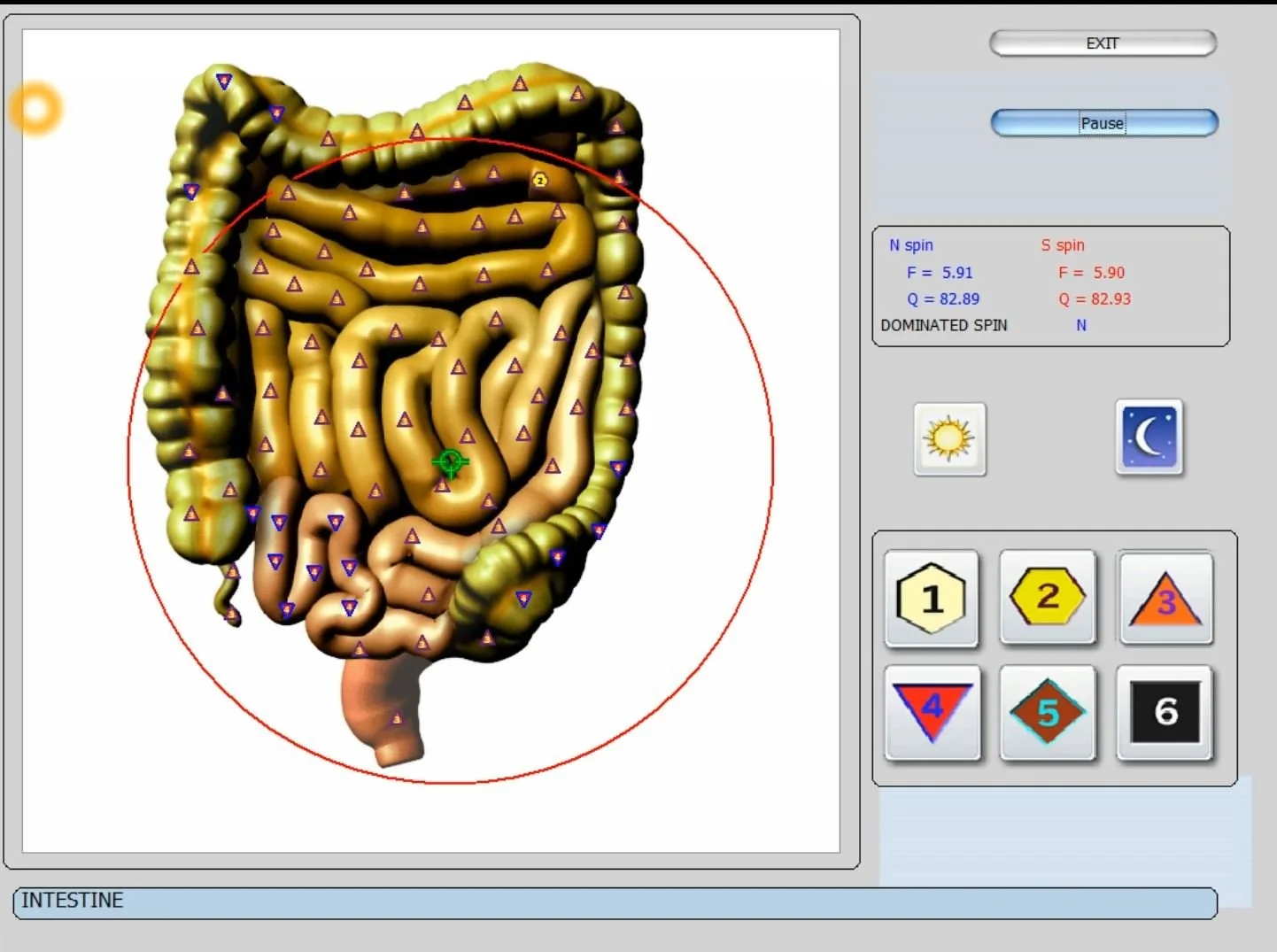Choose level 6 black square marker
This screenshot has width=1277, height=952.
tap(1165, 712)
